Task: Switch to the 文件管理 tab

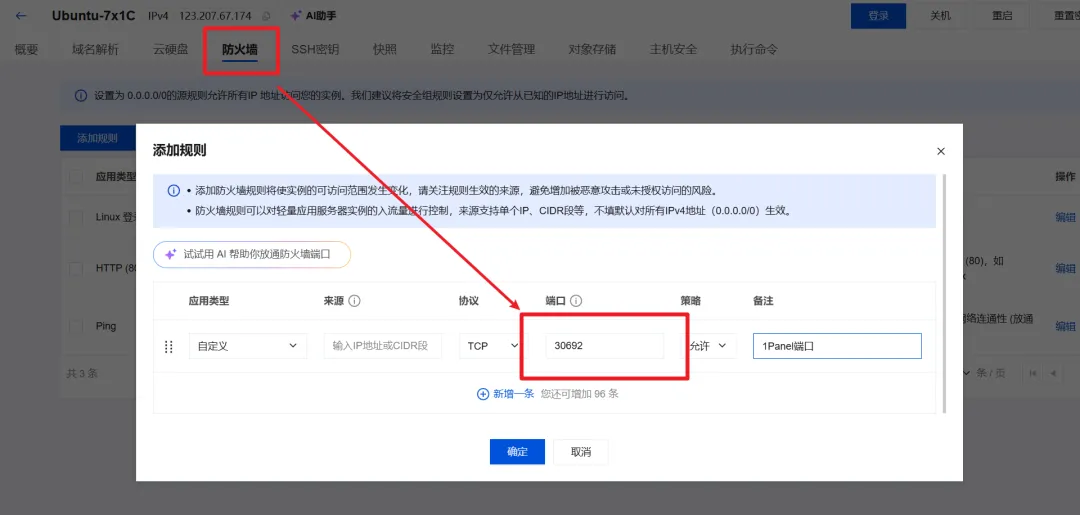Action: 511,50
